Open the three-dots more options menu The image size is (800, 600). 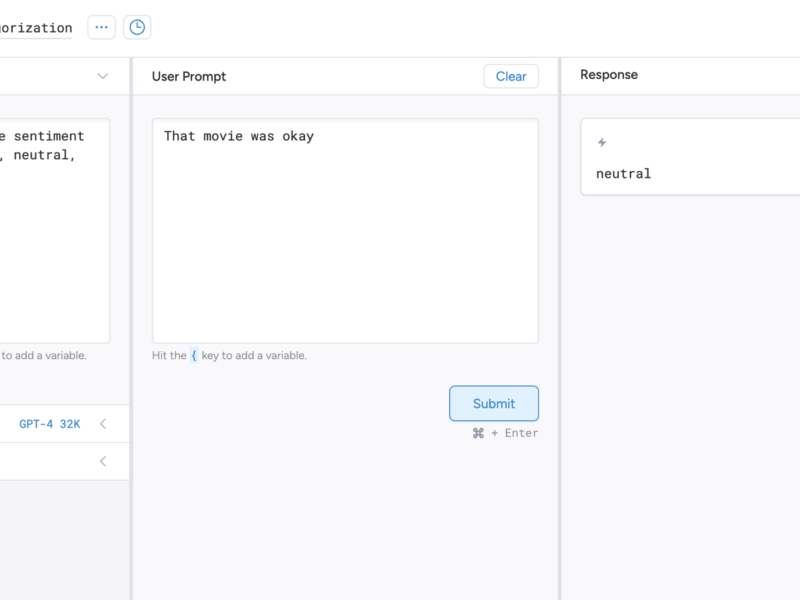[x=101, y=27]
